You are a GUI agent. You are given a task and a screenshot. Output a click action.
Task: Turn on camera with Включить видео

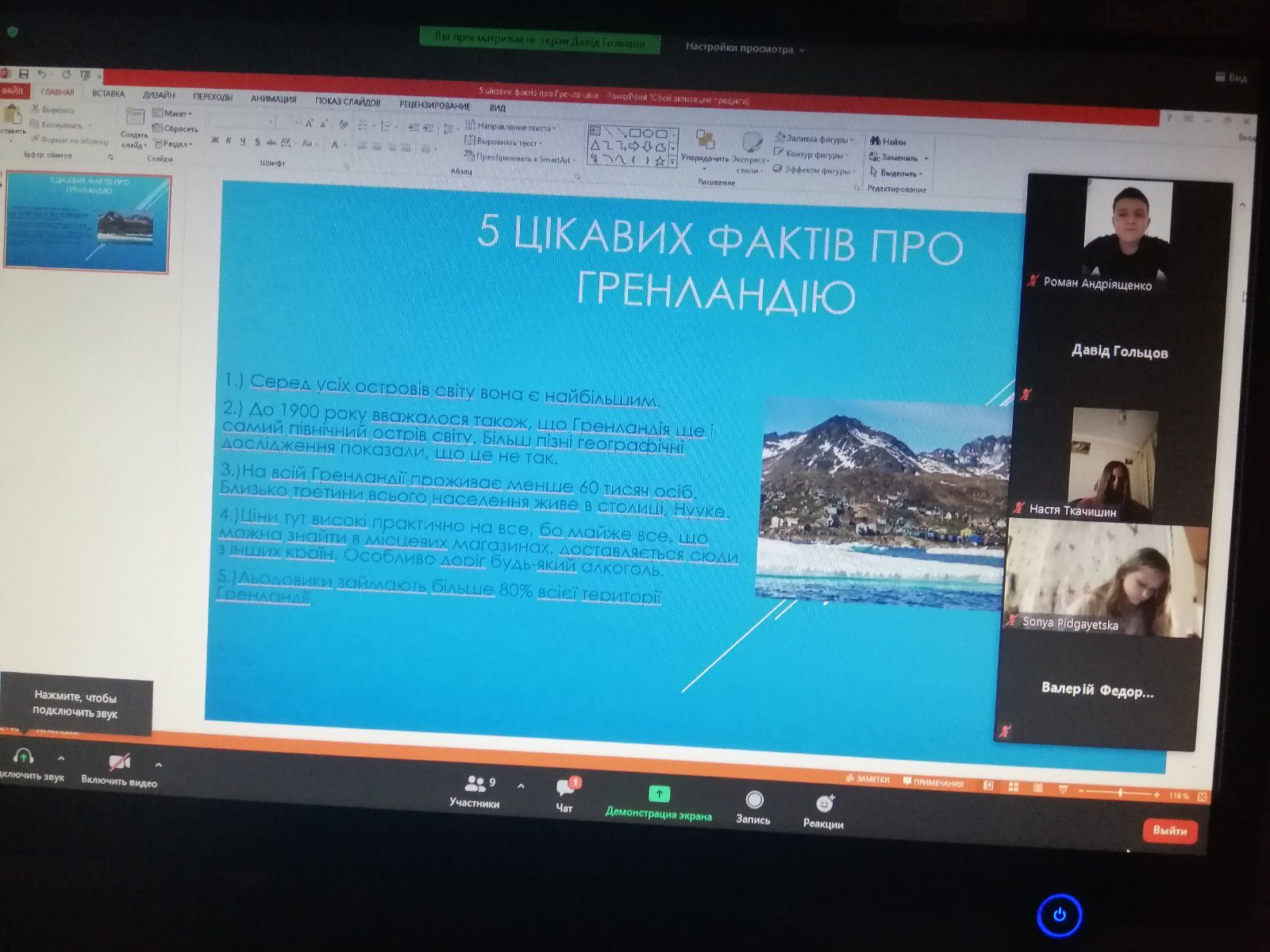(119, 763)
